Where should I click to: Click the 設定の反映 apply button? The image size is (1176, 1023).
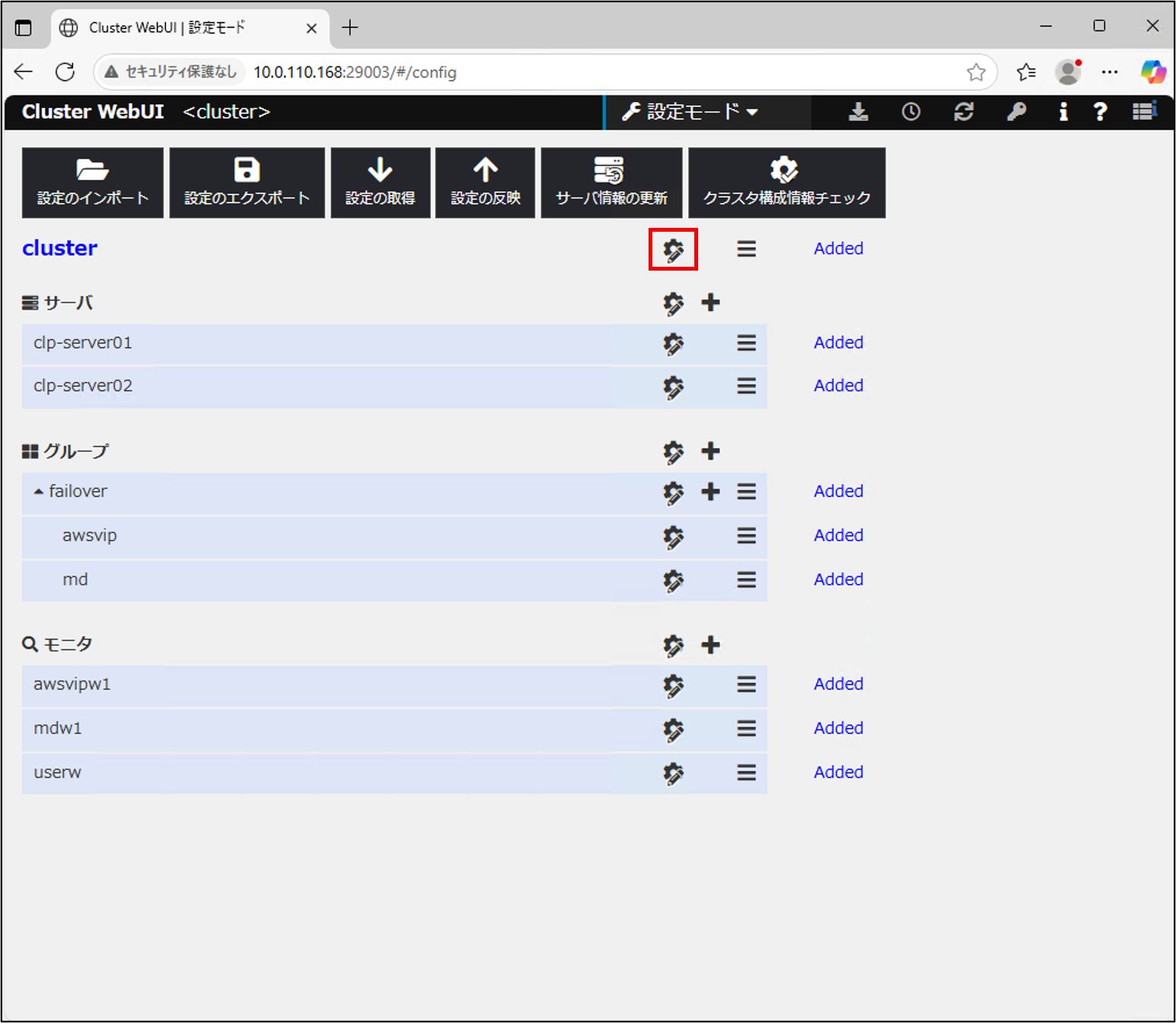[x=485, y=183]
